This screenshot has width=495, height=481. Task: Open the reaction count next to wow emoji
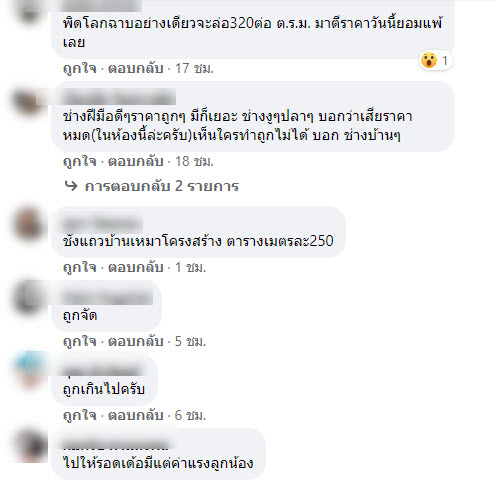pos(445,61)
